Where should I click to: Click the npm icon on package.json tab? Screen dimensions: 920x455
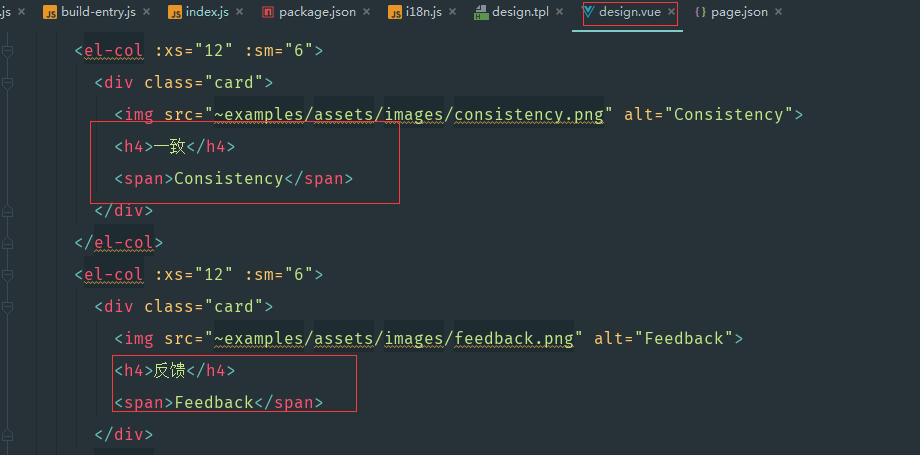(268, 12)
